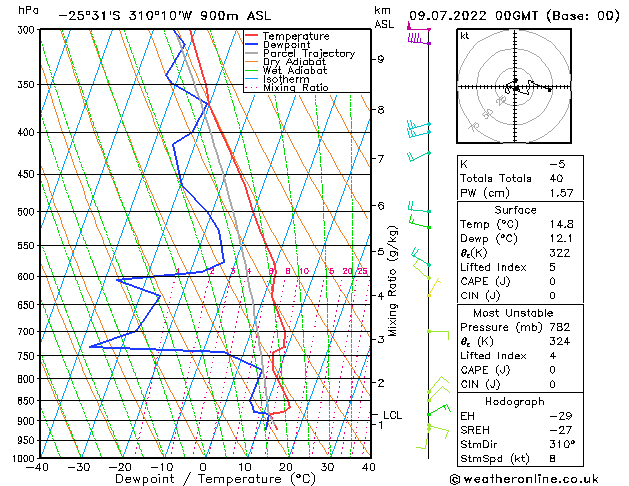Click the hodograph polar plot
Screen dimensions: 629x486
pos(514,86)
